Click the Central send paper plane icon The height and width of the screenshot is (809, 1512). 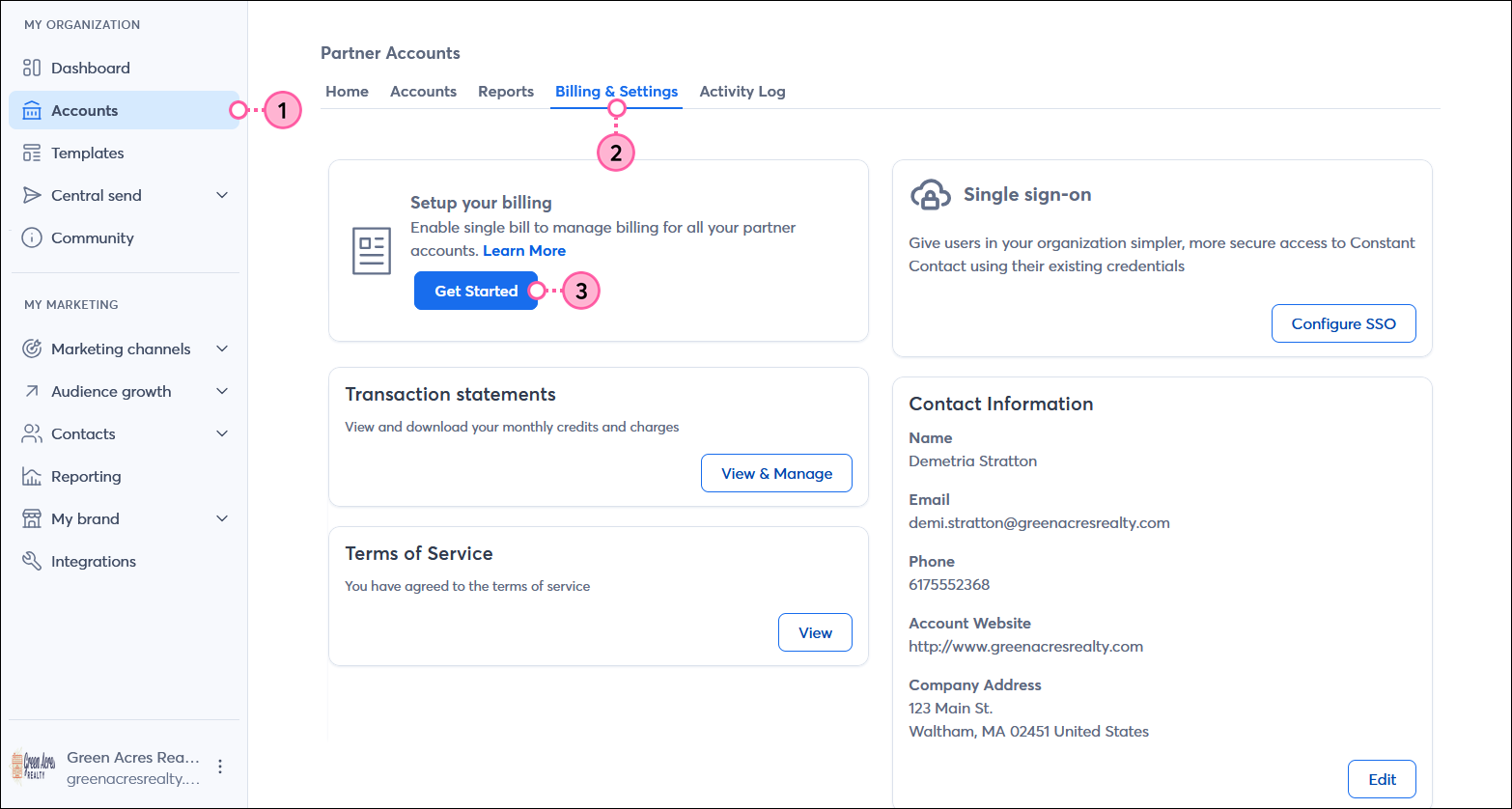[32, 195]
